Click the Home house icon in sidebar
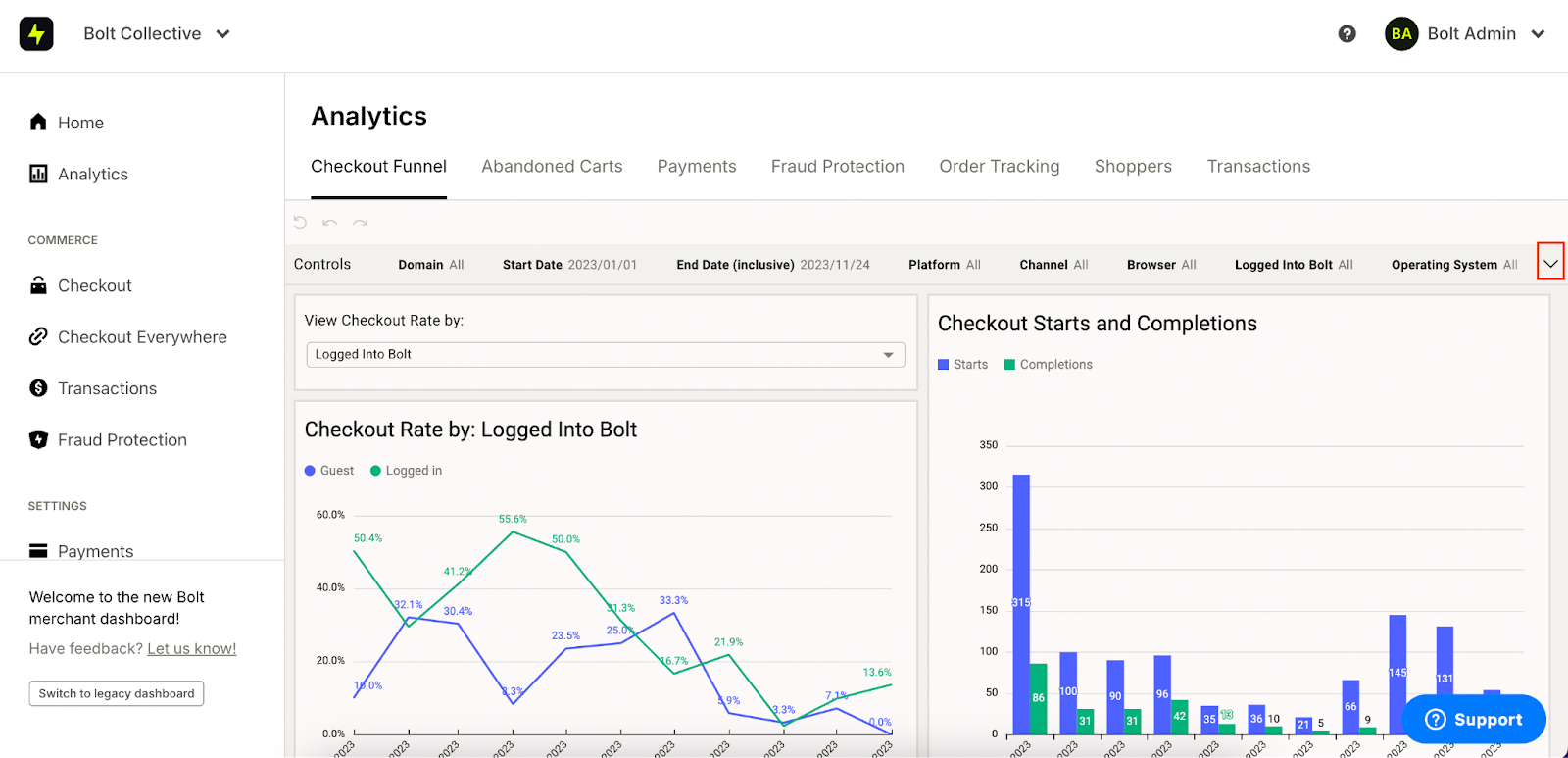 38,122
